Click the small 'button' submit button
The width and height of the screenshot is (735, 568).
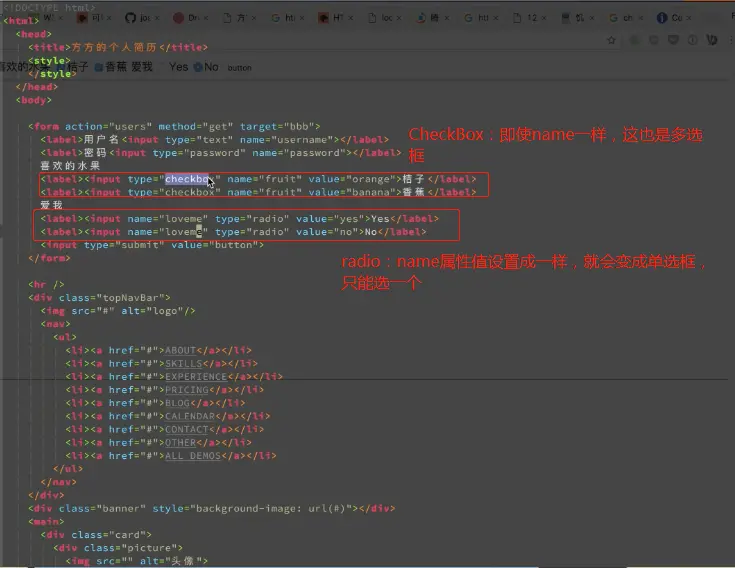click(x=240, y=68)
